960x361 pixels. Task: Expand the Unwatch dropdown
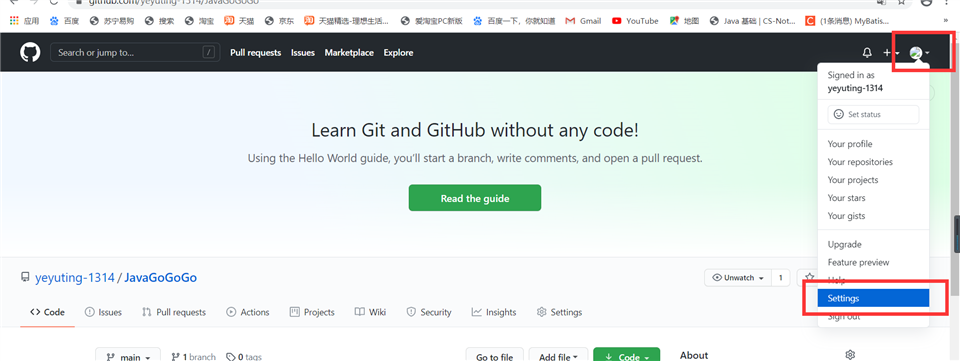[738, 278]
